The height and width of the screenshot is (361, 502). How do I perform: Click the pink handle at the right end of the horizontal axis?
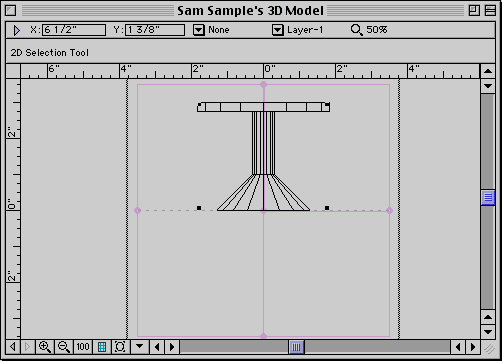click(x=389, y=210)
